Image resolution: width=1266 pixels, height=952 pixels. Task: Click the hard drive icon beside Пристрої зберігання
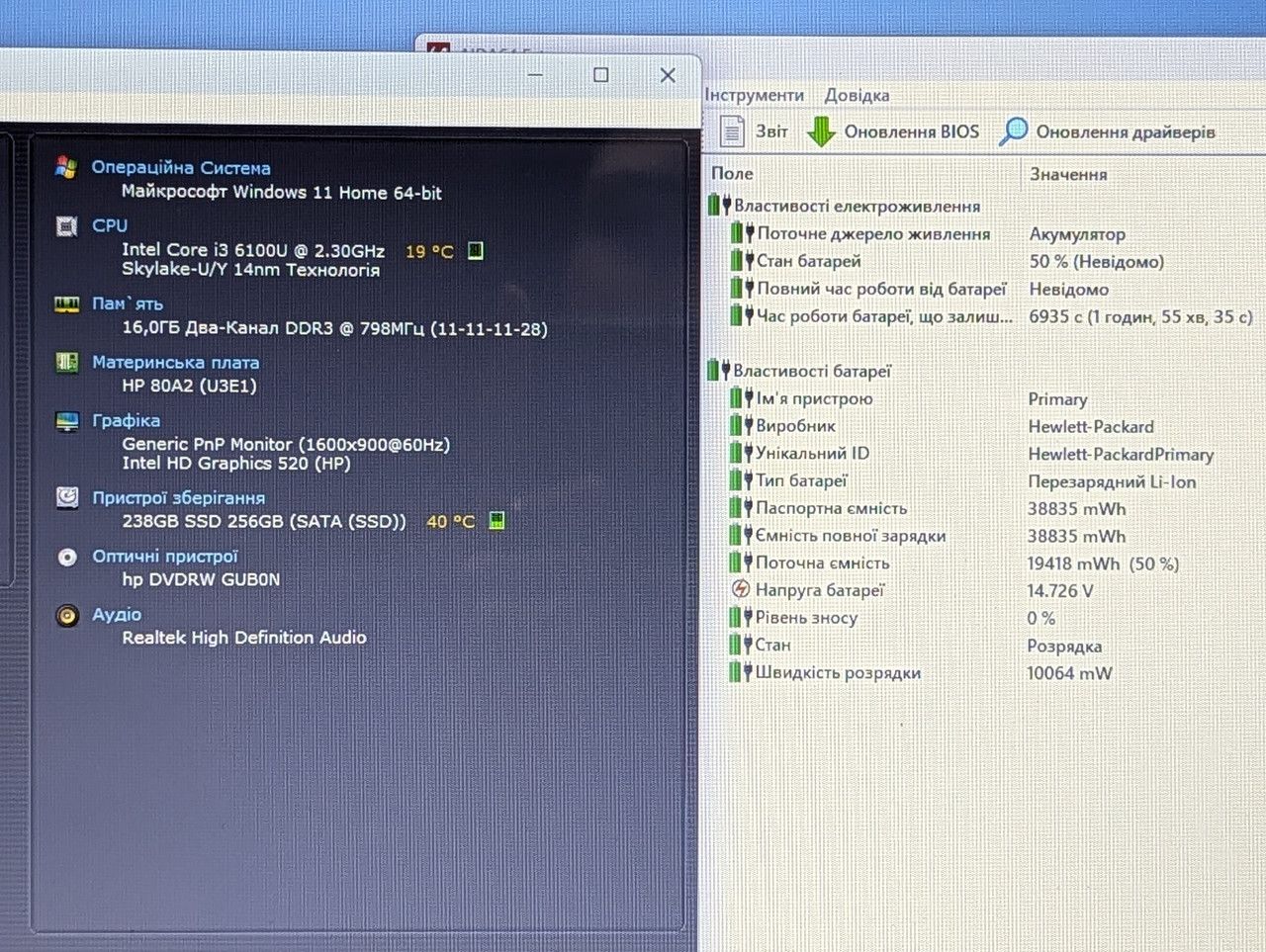point(66,497)
